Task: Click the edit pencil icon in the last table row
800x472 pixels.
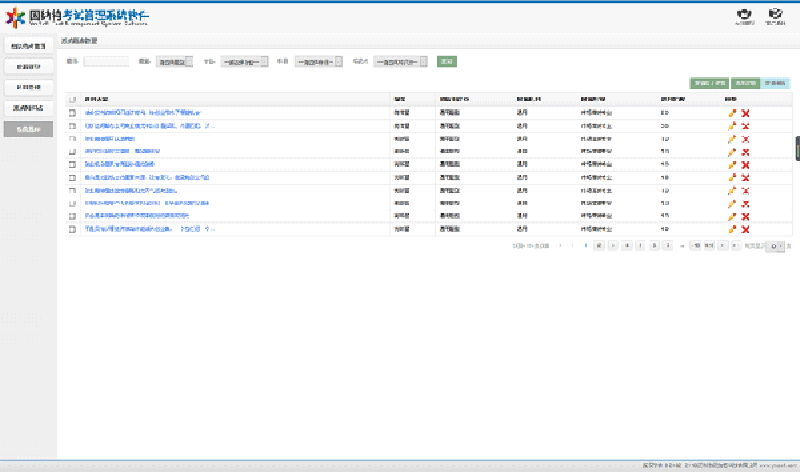Action: pos(732,229)
